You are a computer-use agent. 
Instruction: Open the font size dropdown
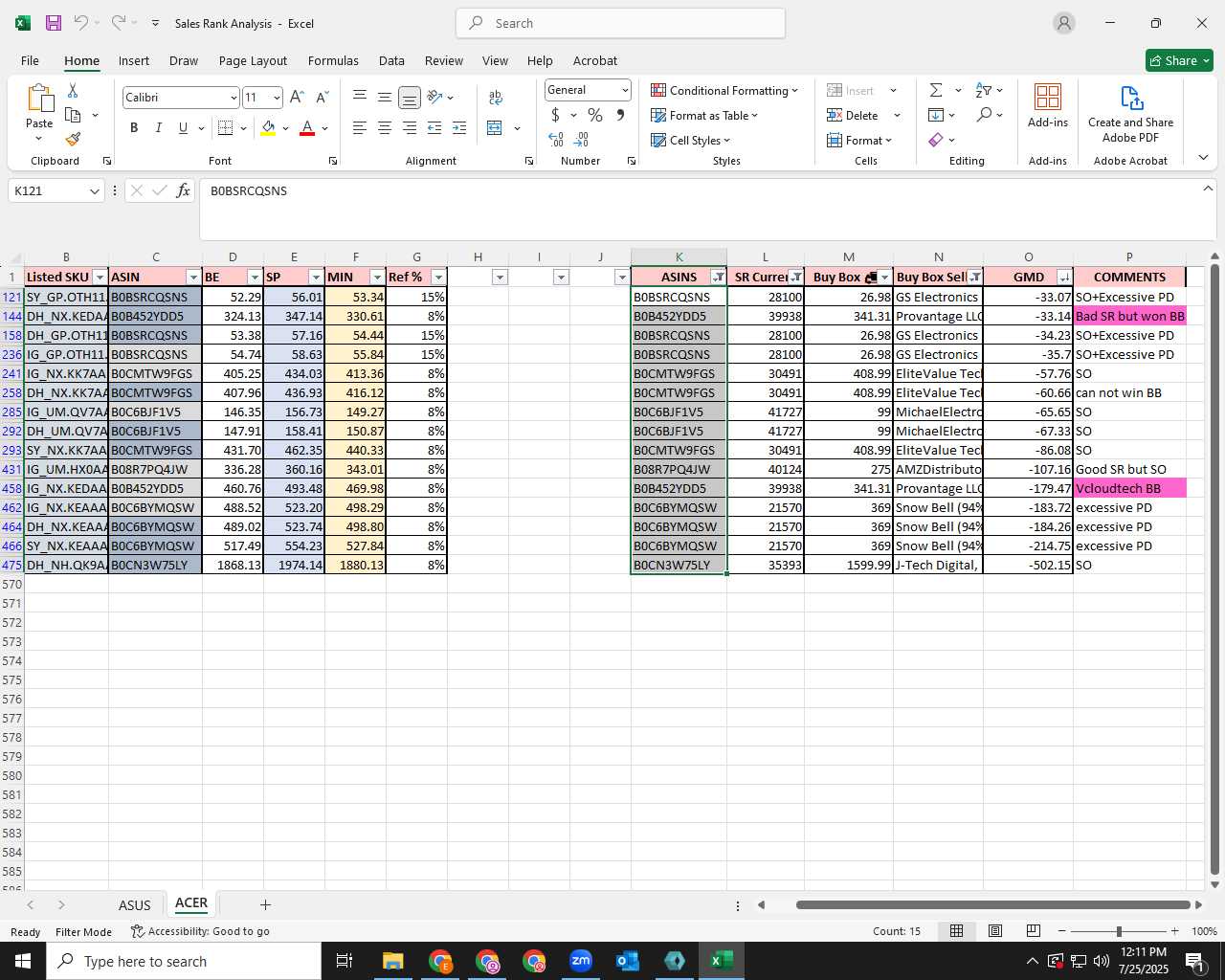tap(277, 98)
